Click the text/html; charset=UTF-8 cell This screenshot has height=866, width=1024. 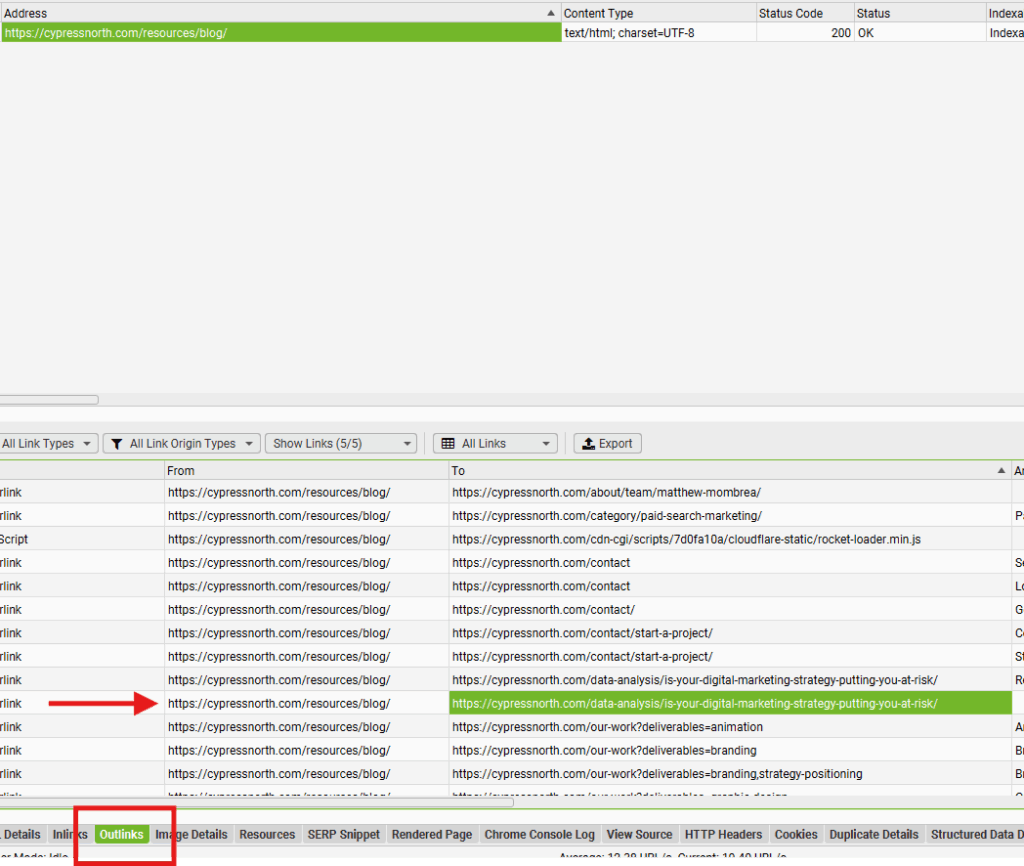tap(658, 33)
